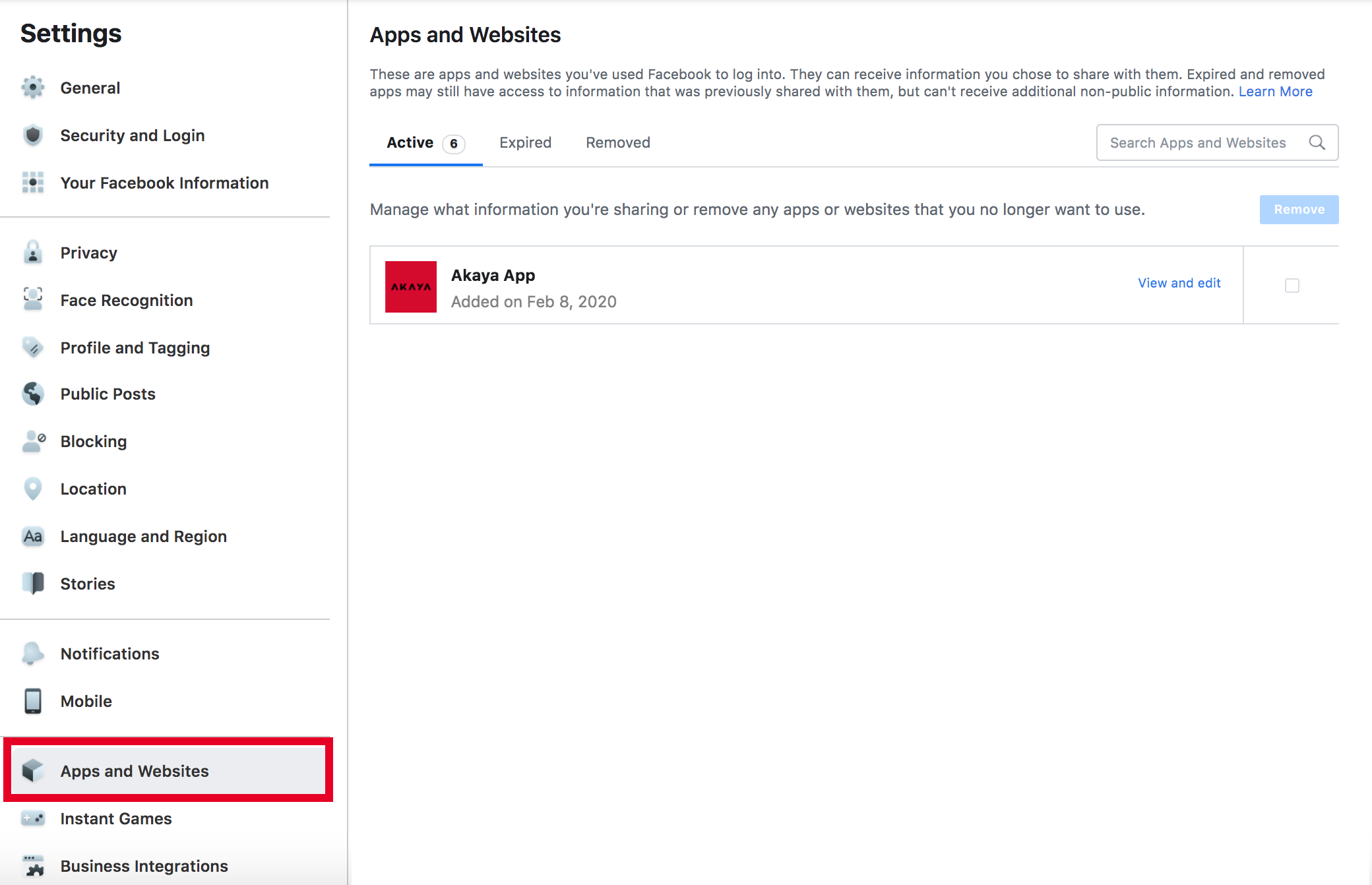This screenshot has height=885, width=1372.
Task: Click the Stories book icon
Action: pos(32,584)
